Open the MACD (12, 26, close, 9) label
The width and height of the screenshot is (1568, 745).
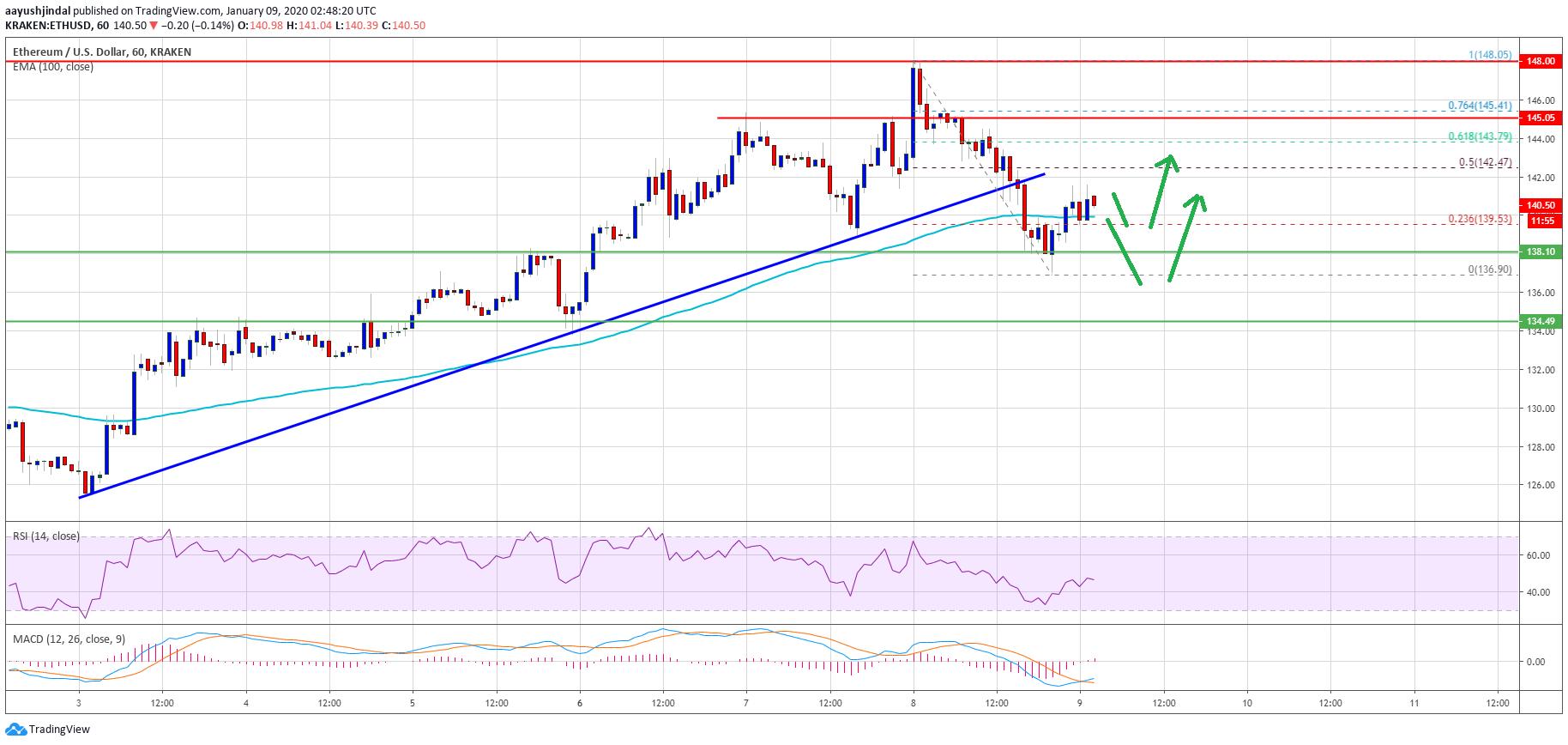69,639
